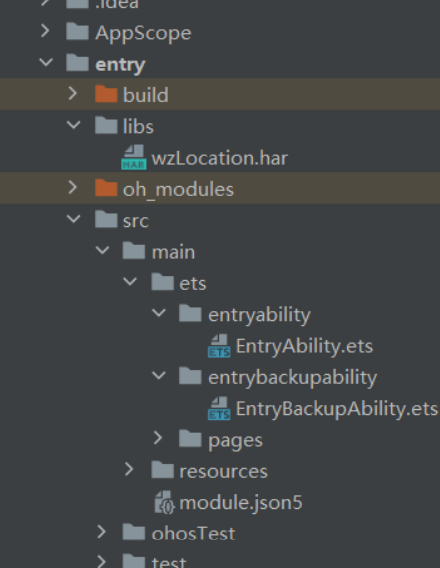This screenshot has width=440, height=568.
Task: Collapse the src folder
Action: click(x=74, y=219)
